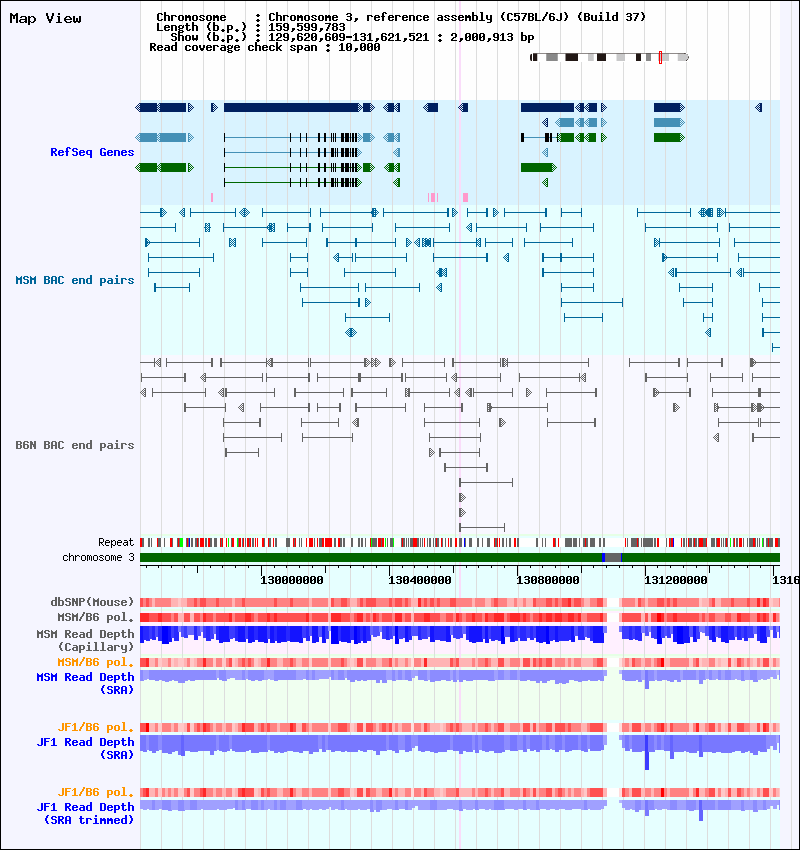
Task: Select the Show (b.p.) range line
Action: 352,37
